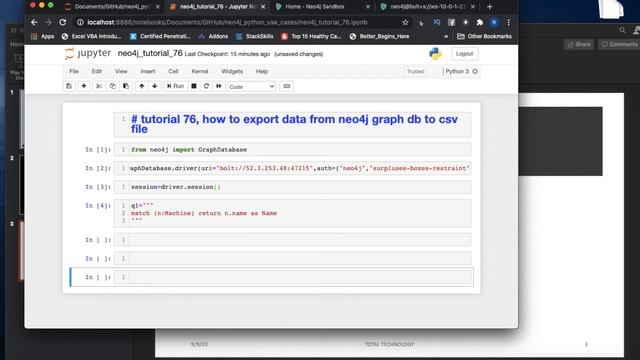
Task: Save notebook with the floppy disk icon
Action: click(x=69, y=86)
